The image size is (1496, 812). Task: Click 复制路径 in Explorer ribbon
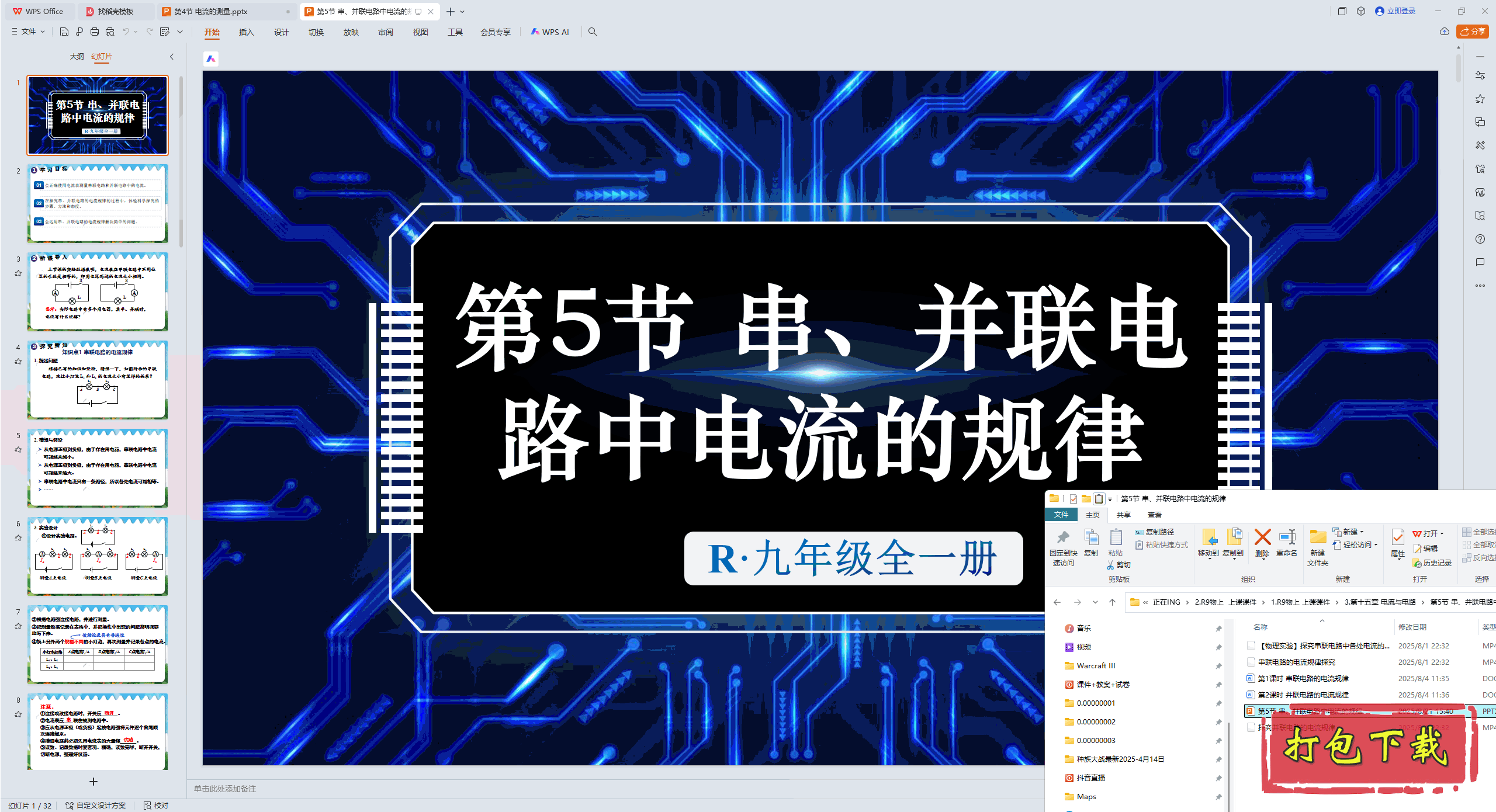1154,532
